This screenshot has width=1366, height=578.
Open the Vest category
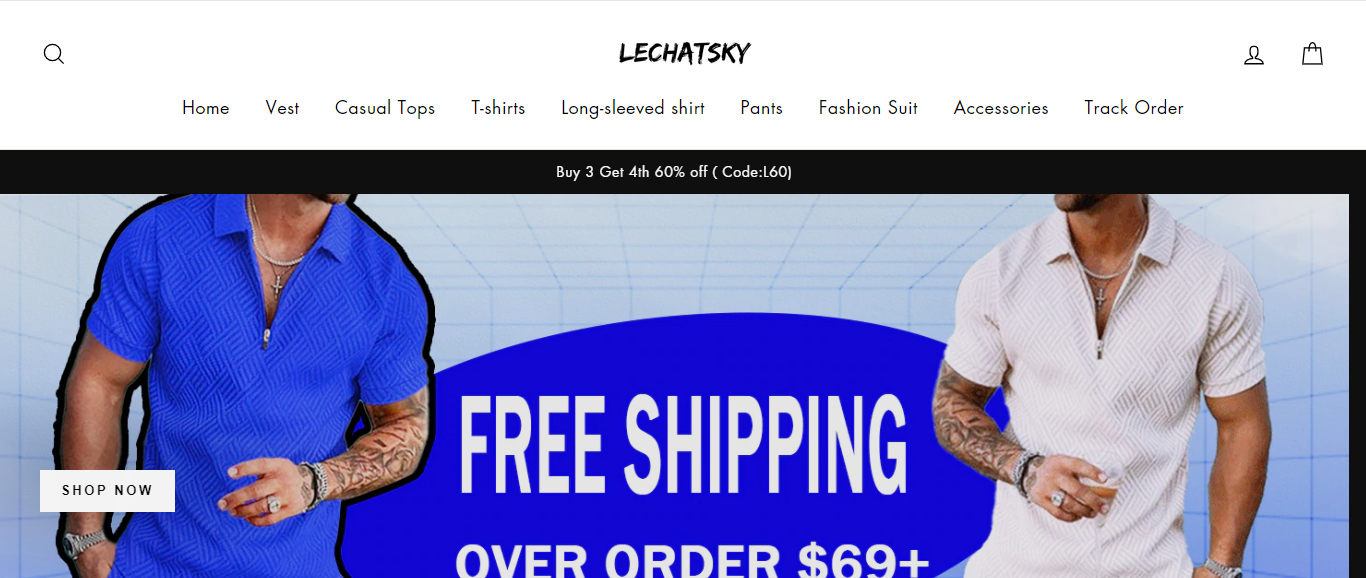282,108
